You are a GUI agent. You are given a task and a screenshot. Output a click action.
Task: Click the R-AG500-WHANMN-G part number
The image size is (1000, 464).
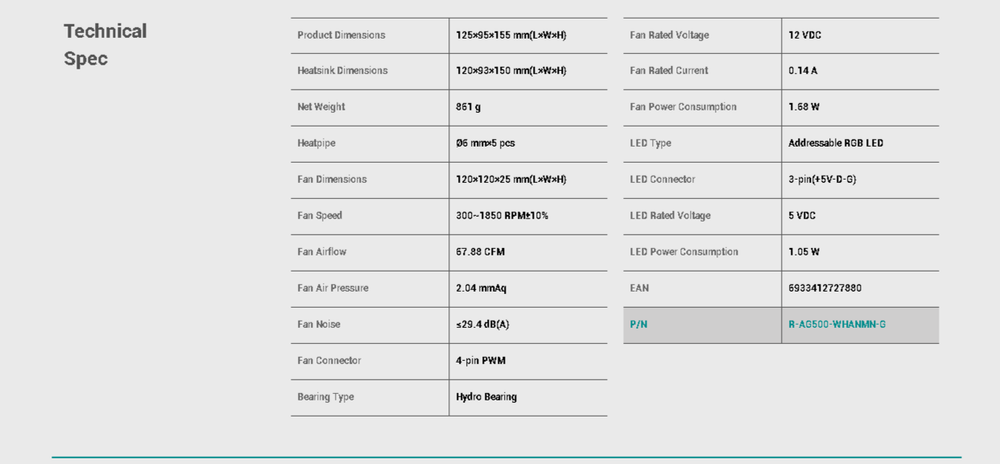point(837,325)
